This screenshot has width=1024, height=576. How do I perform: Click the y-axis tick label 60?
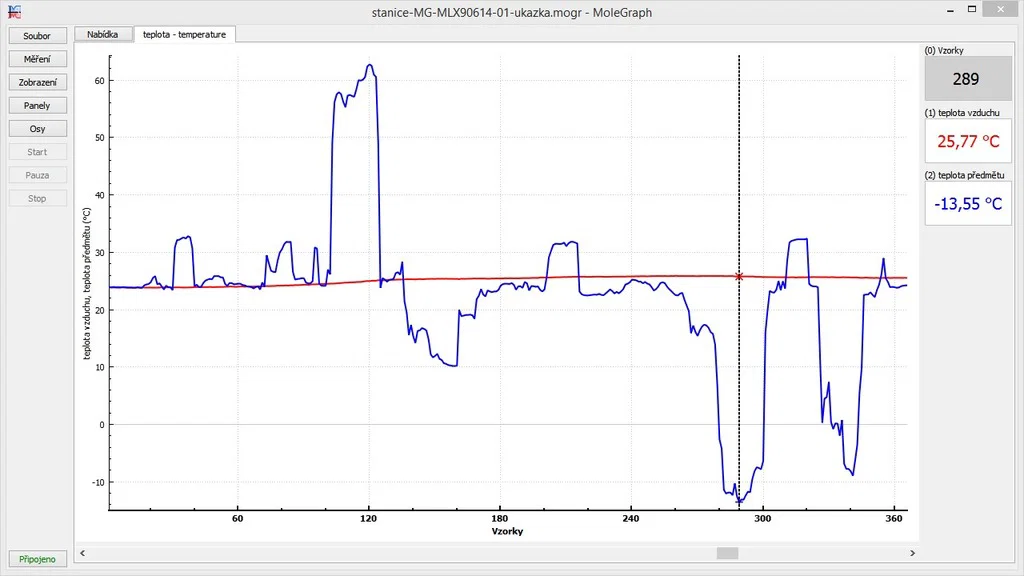pyautogui.click(x=99, y=81)
